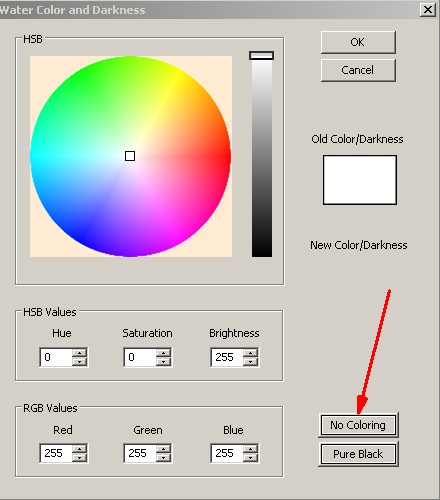
Task: Pick the center point of the color wheel
Action: click(x=130, y=156)
